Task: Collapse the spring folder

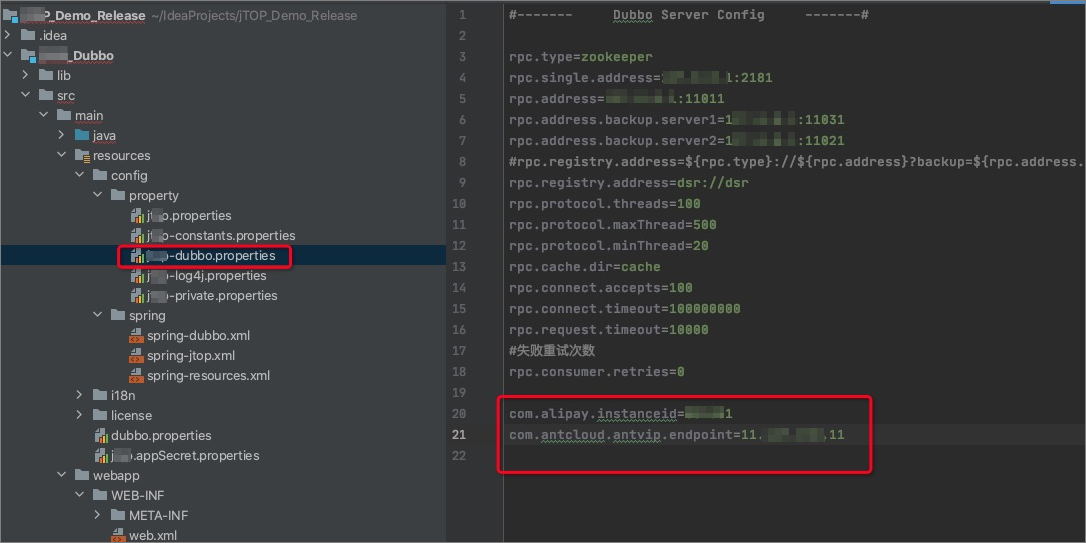Action: point(98,315)
